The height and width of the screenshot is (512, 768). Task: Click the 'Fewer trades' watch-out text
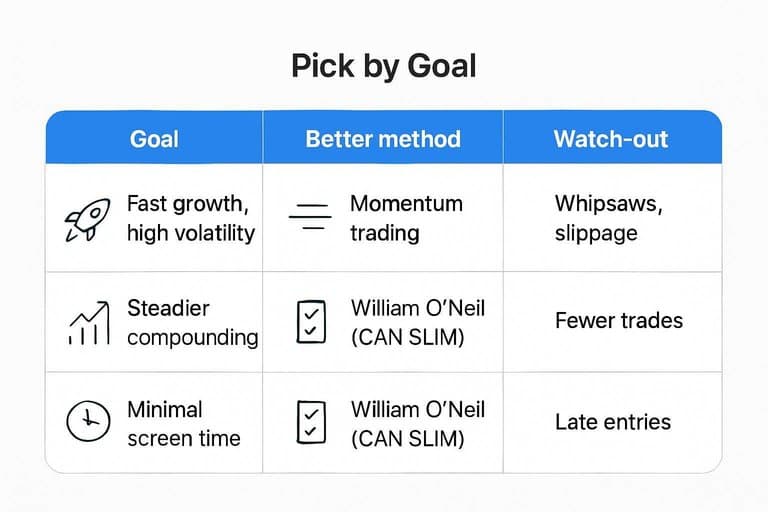click(x=618, y=321)
